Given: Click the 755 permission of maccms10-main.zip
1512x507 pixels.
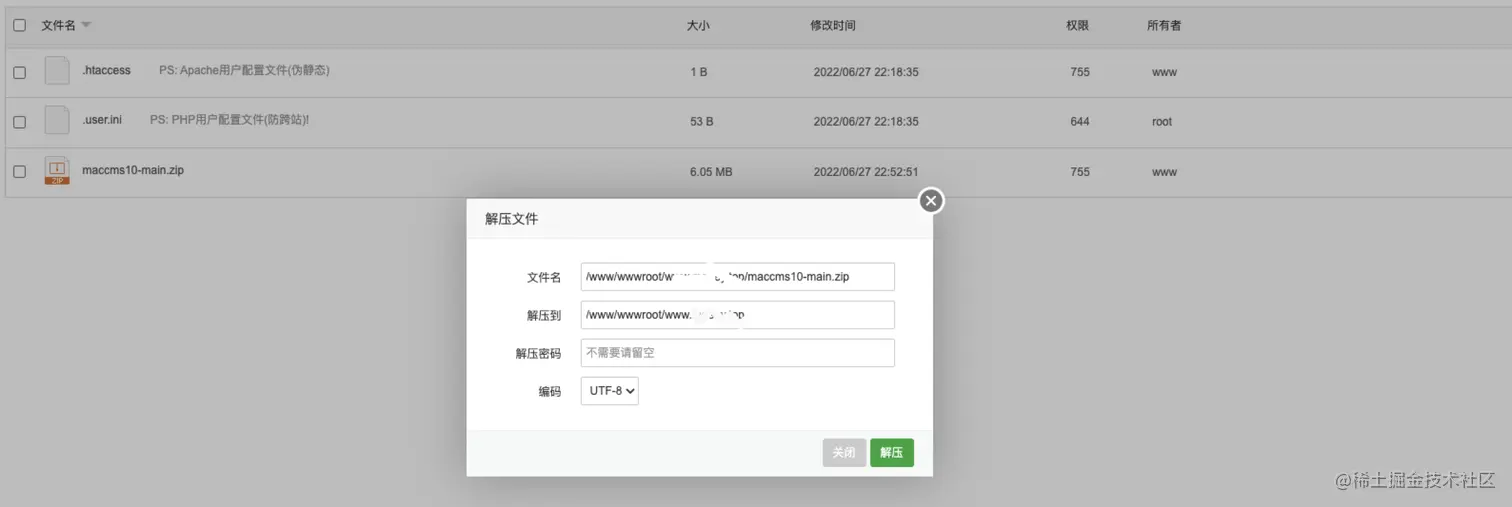Looking at the screenshot, I should [x=1080, y=172].
